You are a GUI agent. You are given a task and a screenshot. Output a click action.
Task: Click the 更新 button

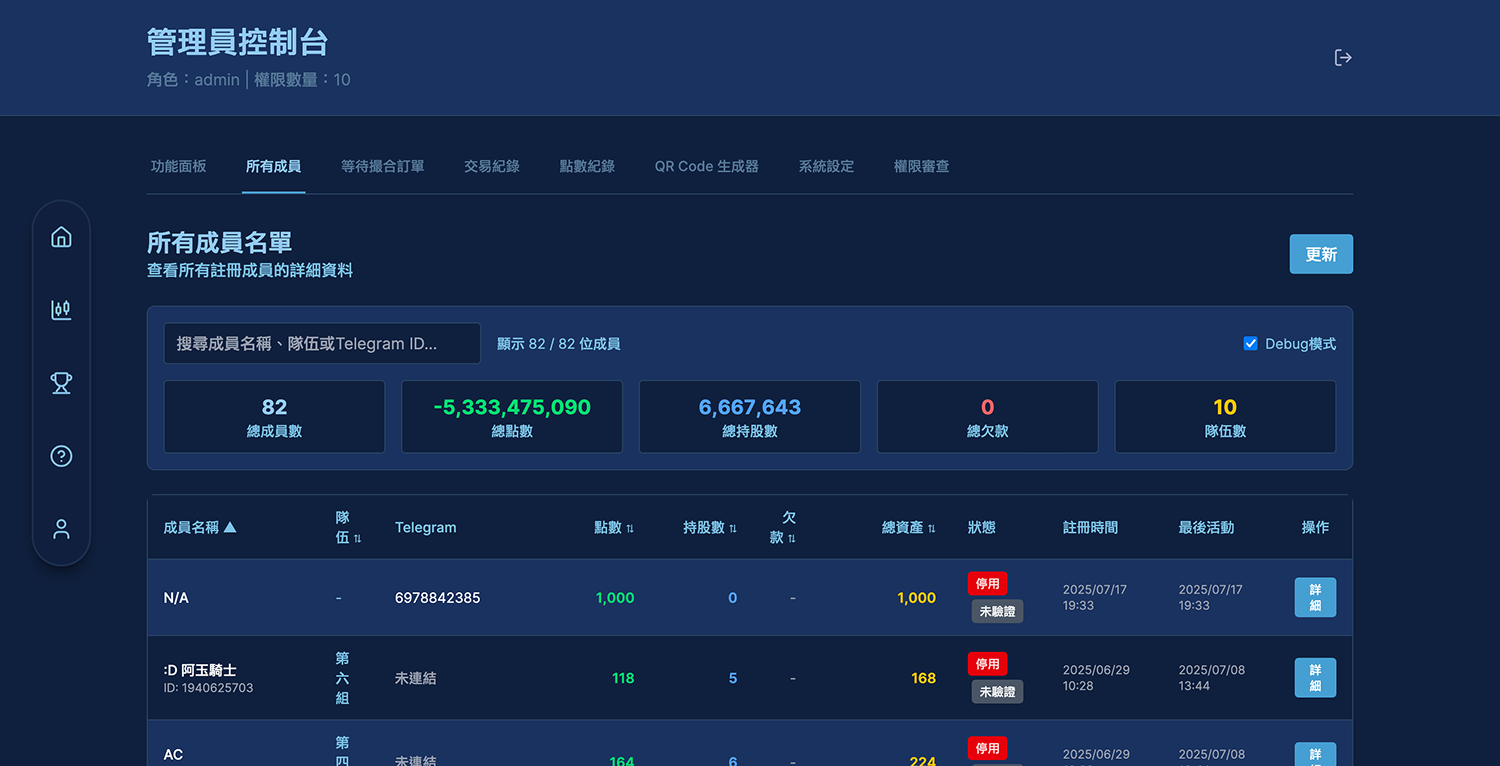[x=1321, y=254]
